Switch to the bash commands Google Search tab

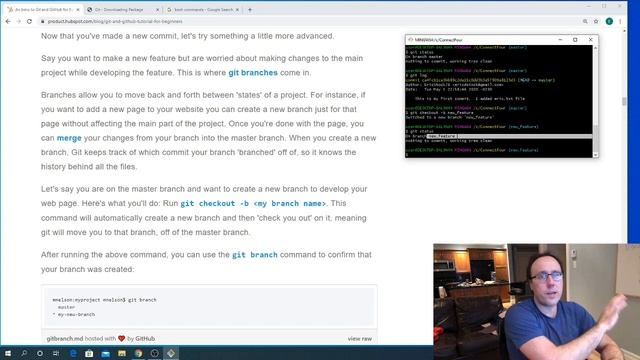click(202, 9)
